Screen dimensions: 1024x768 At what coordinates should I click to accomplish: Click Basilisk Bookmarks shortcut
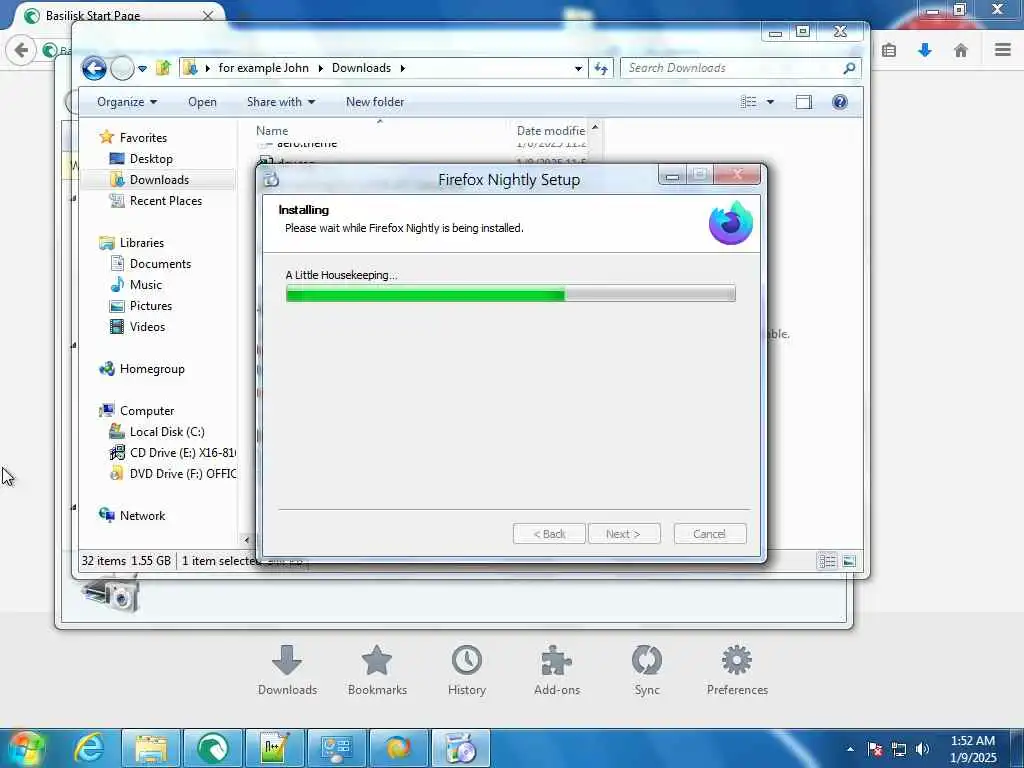click(x=377, y=671)
